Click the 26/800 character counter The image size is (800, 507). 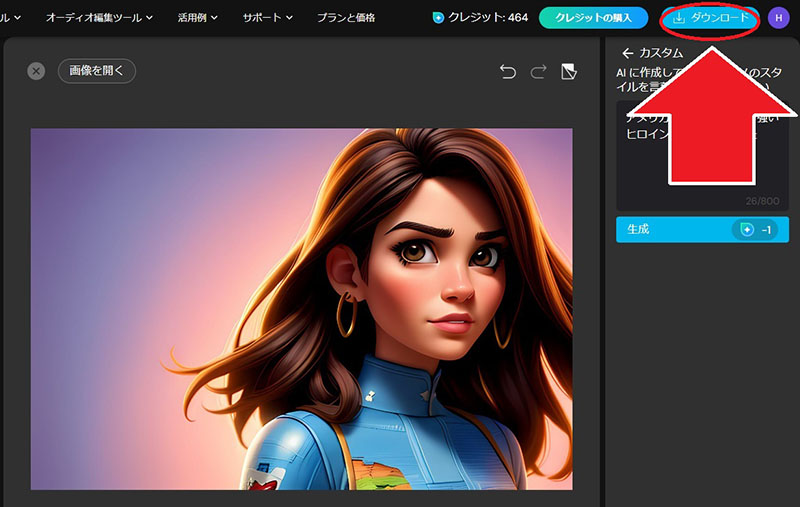[762, 201]
